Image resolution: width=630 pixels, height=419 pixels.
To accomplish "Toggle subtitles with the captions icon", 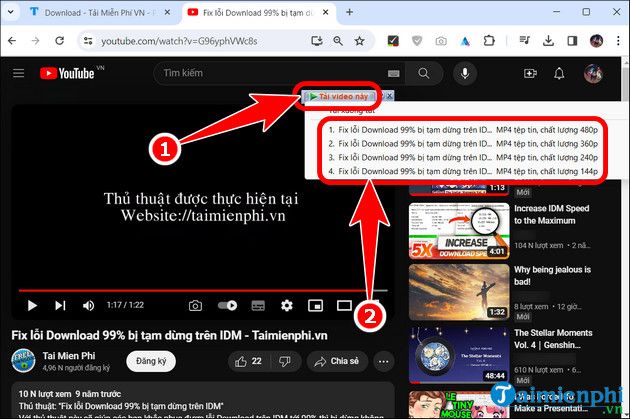I will tap(258, 306).
